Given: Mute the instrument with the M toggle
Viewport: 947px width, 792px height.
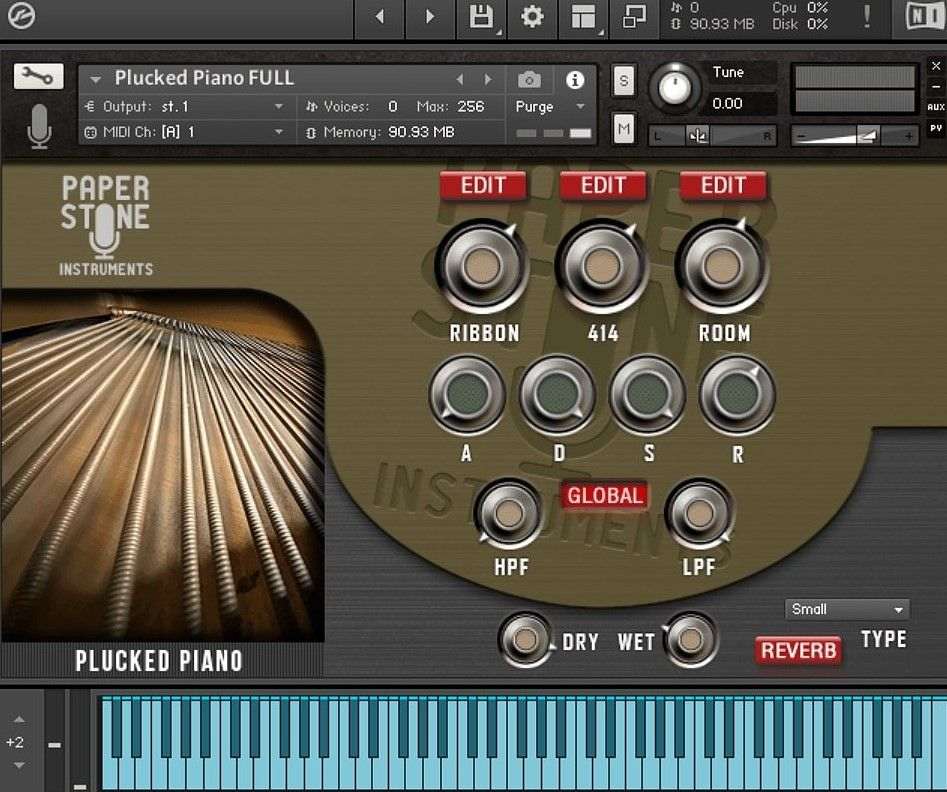Looking at the screenshot, I should (623, 128).
